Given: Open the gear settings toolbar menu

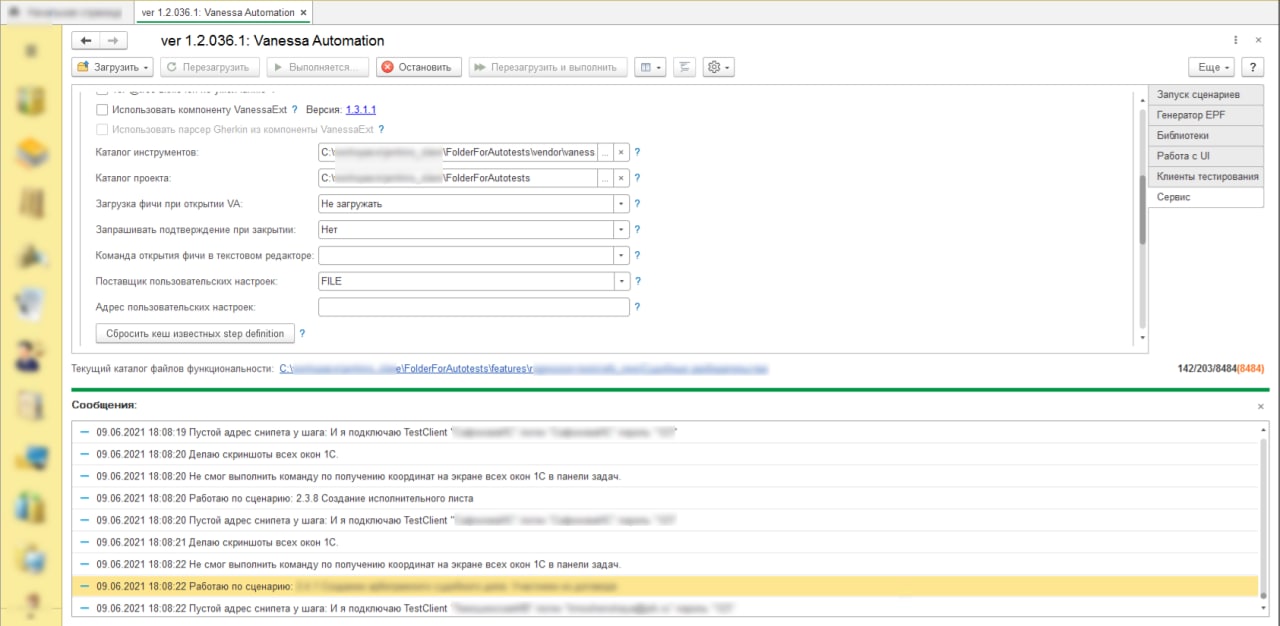Looking at the screenshot, I should (x=719, y=67).
